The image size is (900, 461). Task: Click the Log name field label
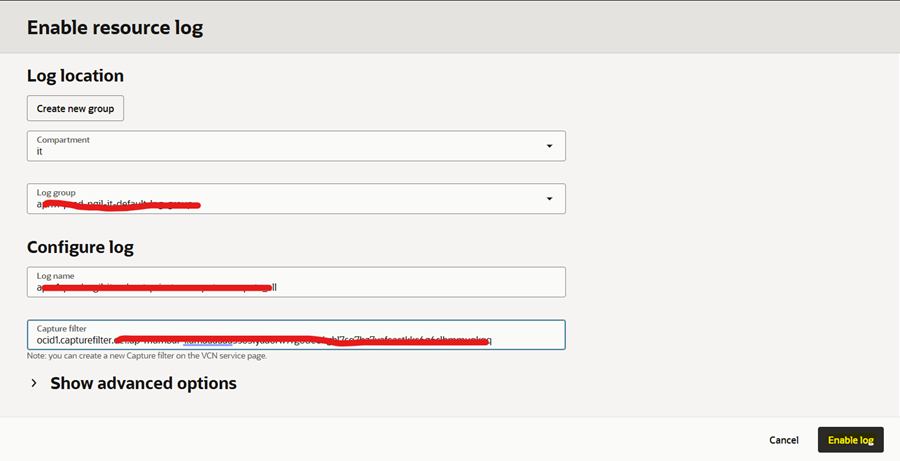click(55, 275)
